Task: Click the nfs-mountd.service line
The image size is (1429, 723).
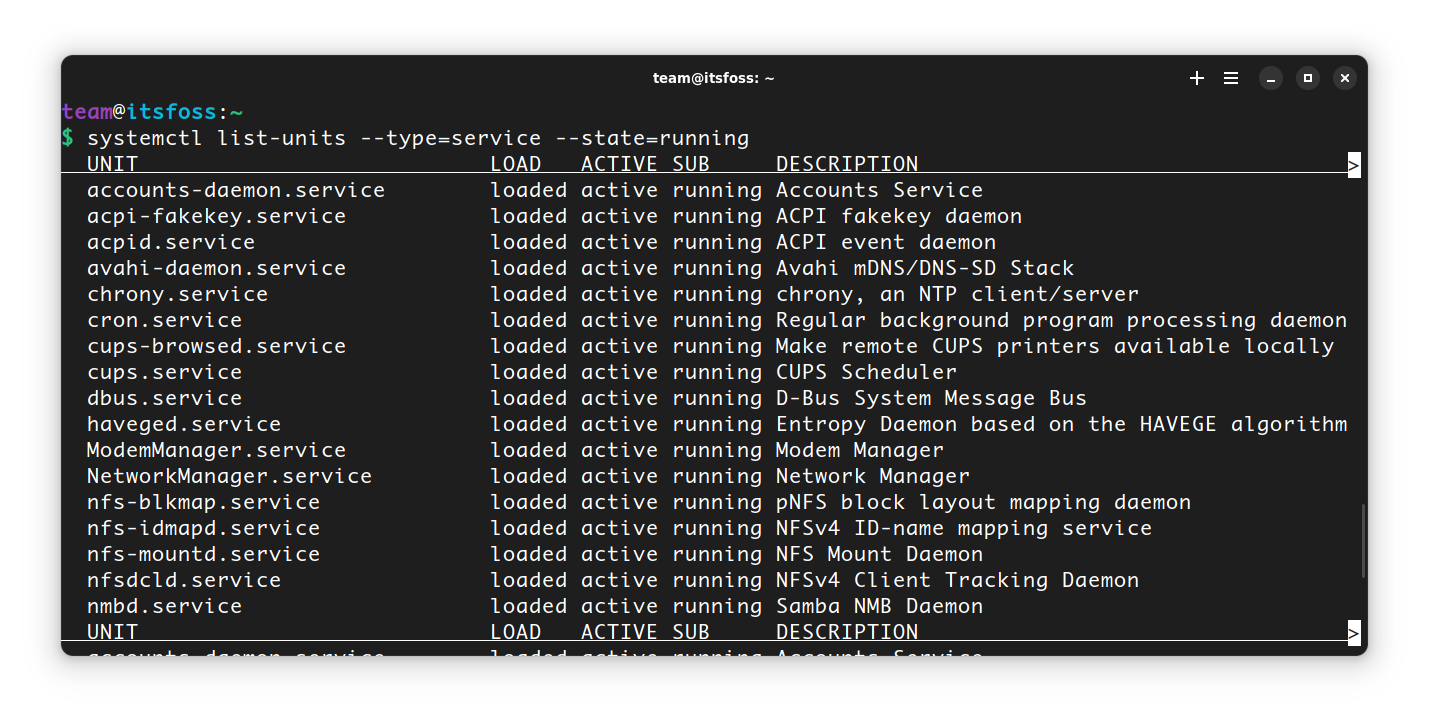Action: pos(203,553)
